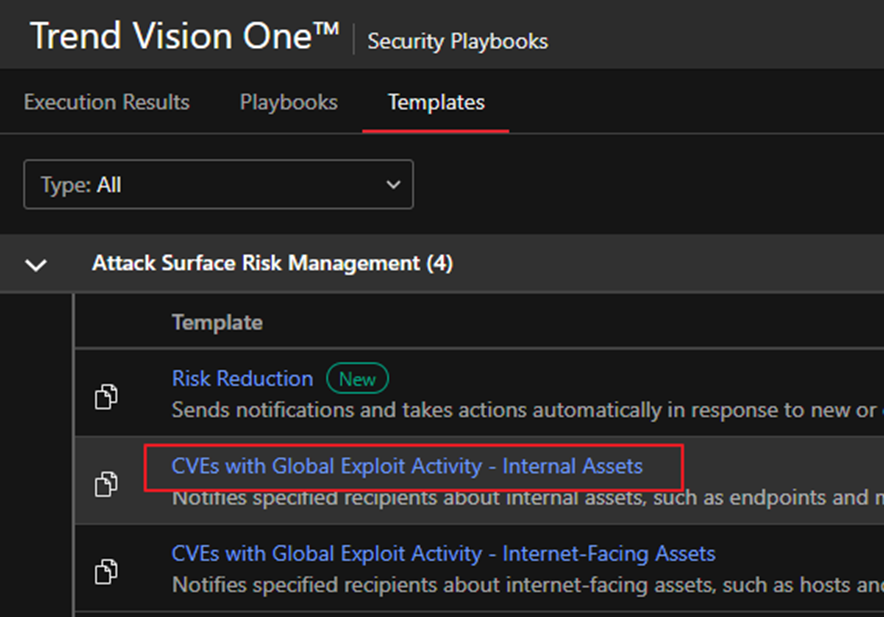
Task: Select the Templates tab
Action: [x=436, y=102]
